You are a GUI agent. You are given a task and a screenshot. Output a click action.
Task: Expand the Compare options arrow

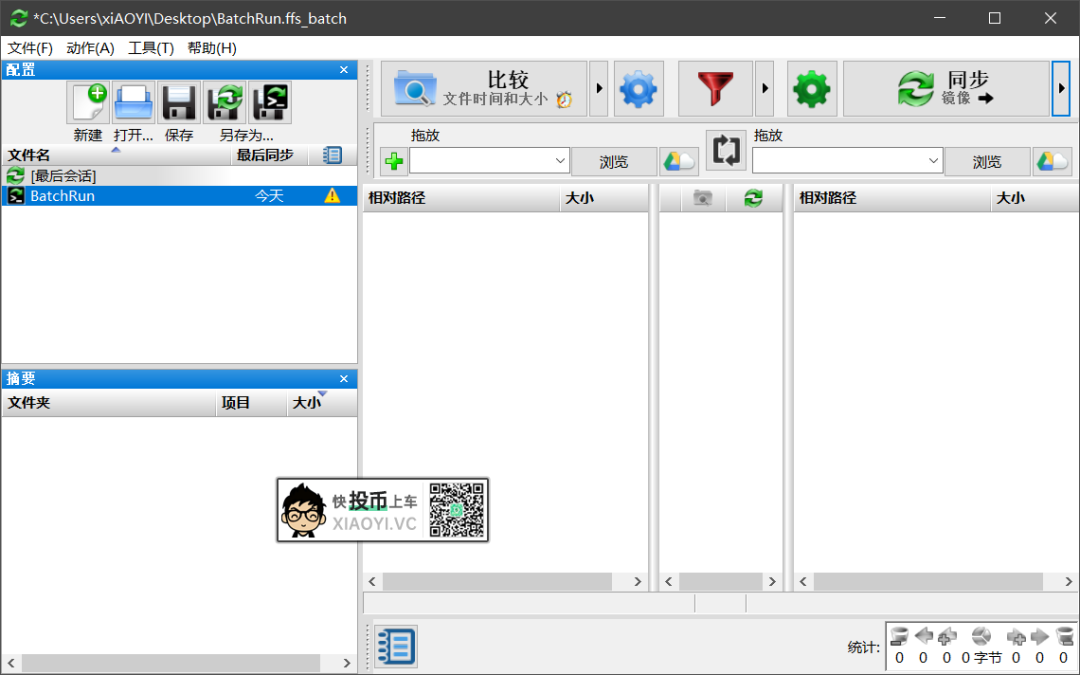pos(599,89)
